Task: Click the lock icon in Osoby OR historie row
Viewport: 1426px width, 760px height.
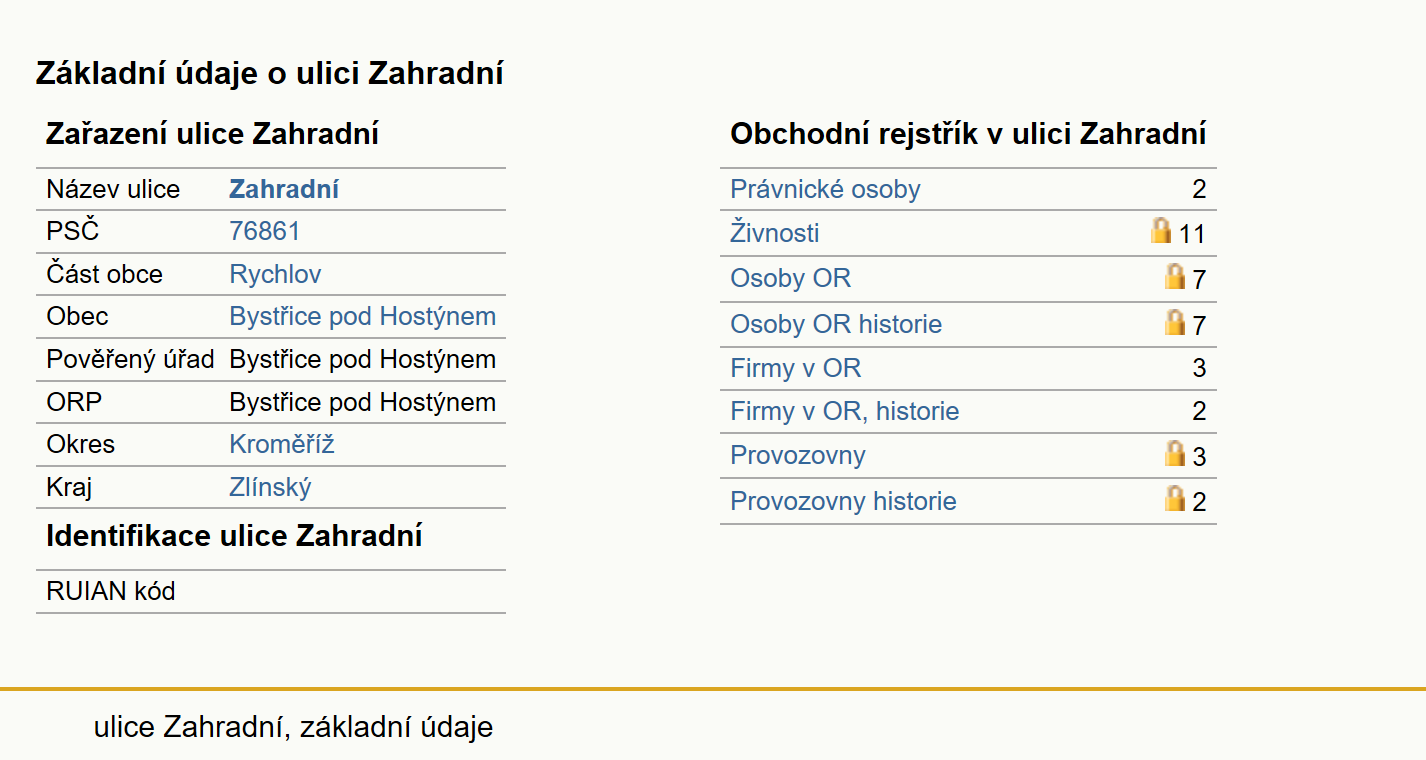Action: [x=1175, y=322]
